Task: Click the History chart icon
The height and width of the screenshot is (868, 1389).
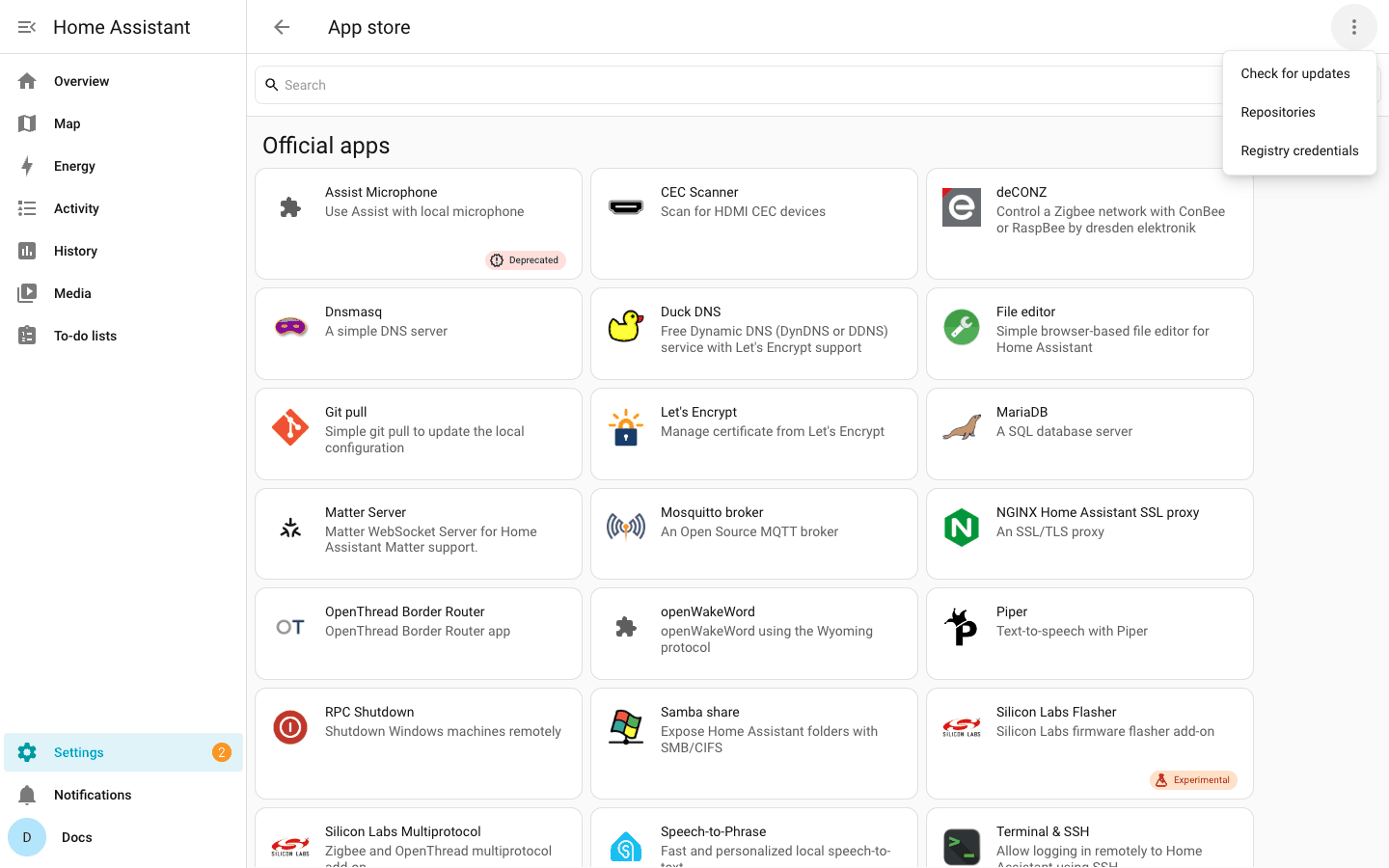Action: [x=27, y=251]
